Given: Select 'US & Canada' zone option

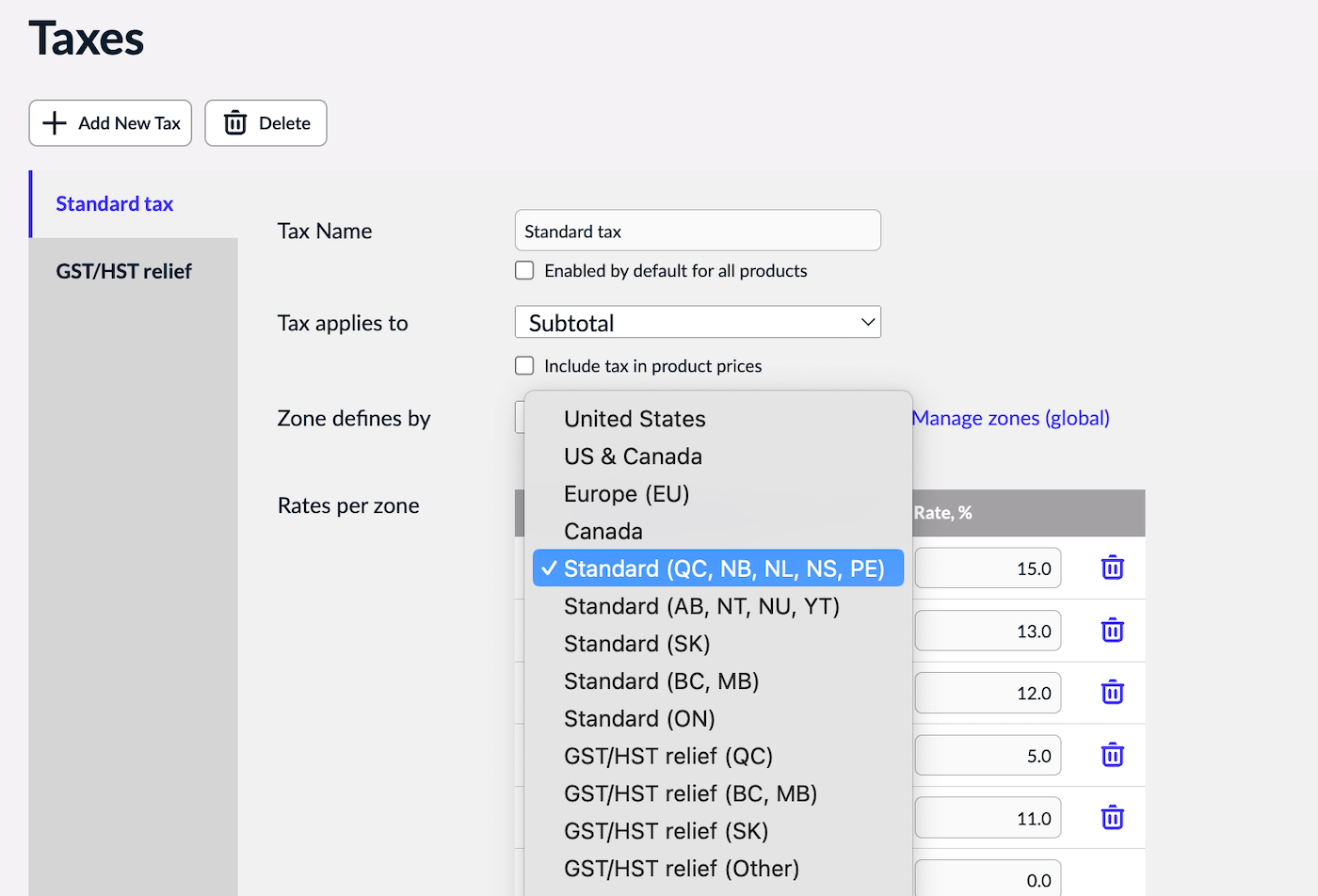Looking at the screenshot, I should pos(633,456).
